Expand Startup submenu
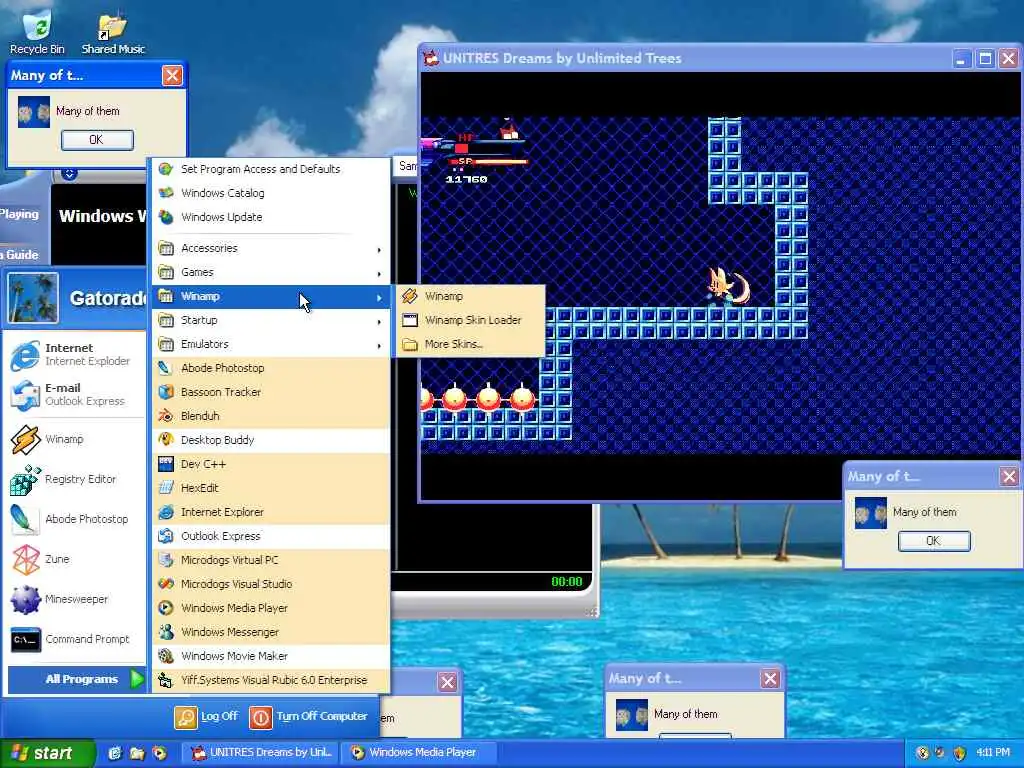 271,320
